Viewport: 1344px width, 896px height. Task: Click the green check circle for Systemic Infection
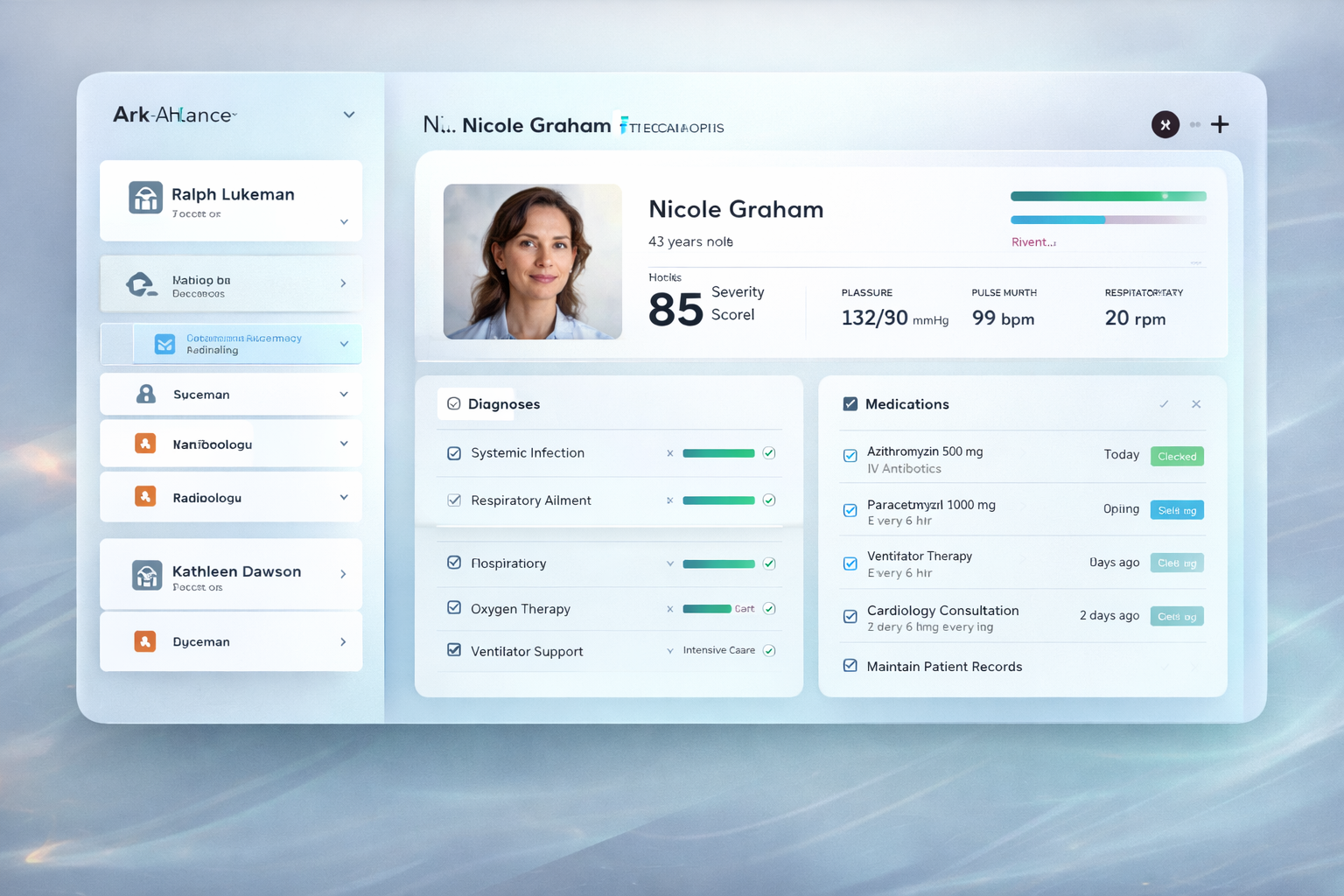tap(769, 453)
